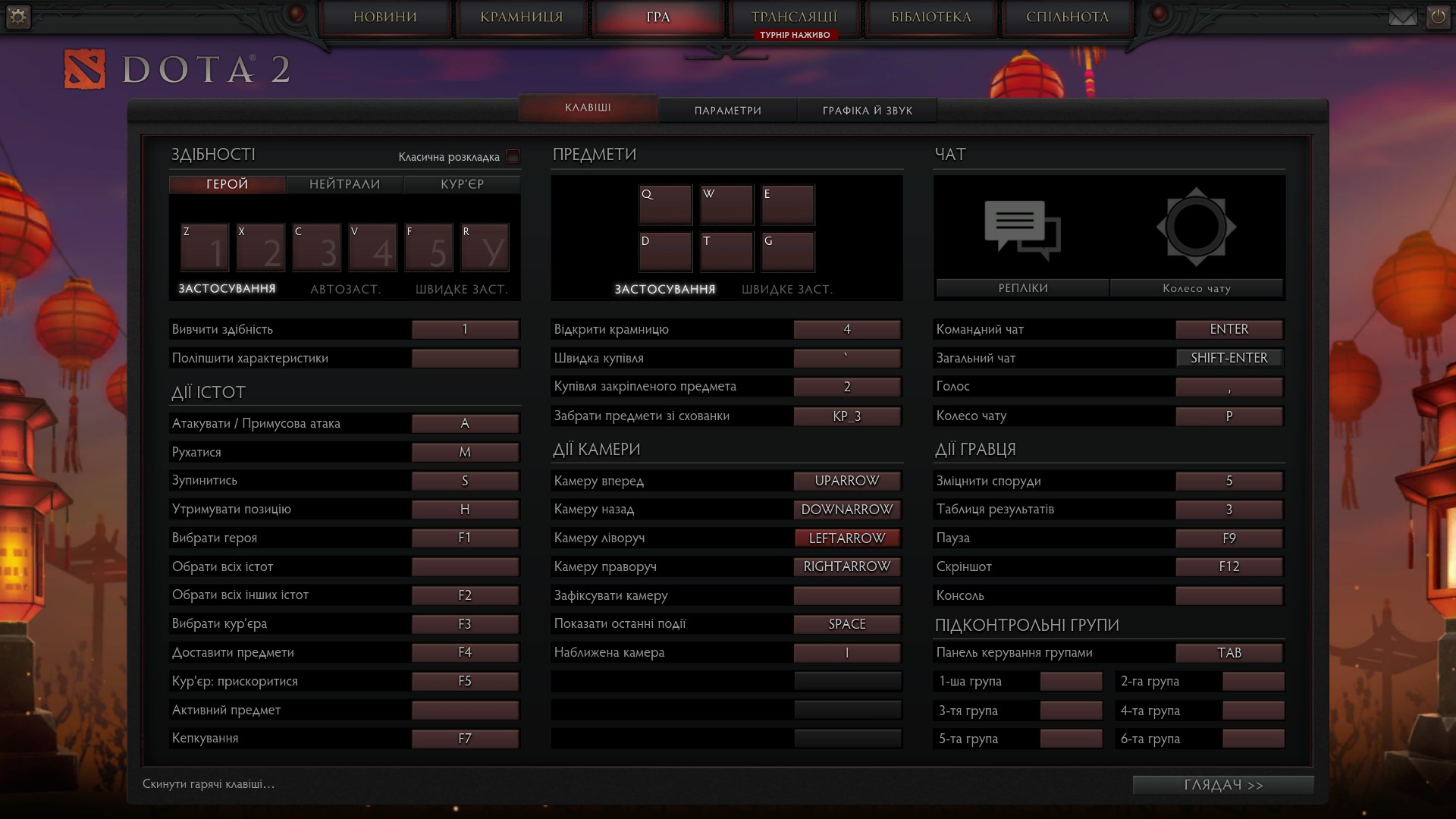Switch to ГРАФІКА Й ЗВУК tab
The width and height of the screenshot is (1456, 819).
(868, 110)
